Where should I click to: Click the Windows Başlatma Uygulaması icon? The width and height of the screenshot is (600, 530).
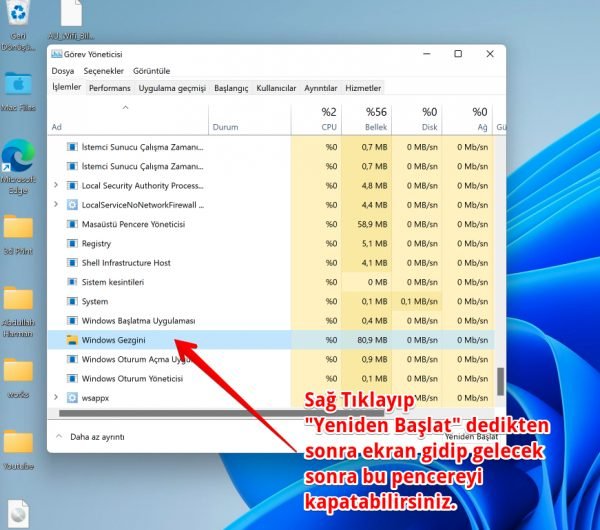72,320
